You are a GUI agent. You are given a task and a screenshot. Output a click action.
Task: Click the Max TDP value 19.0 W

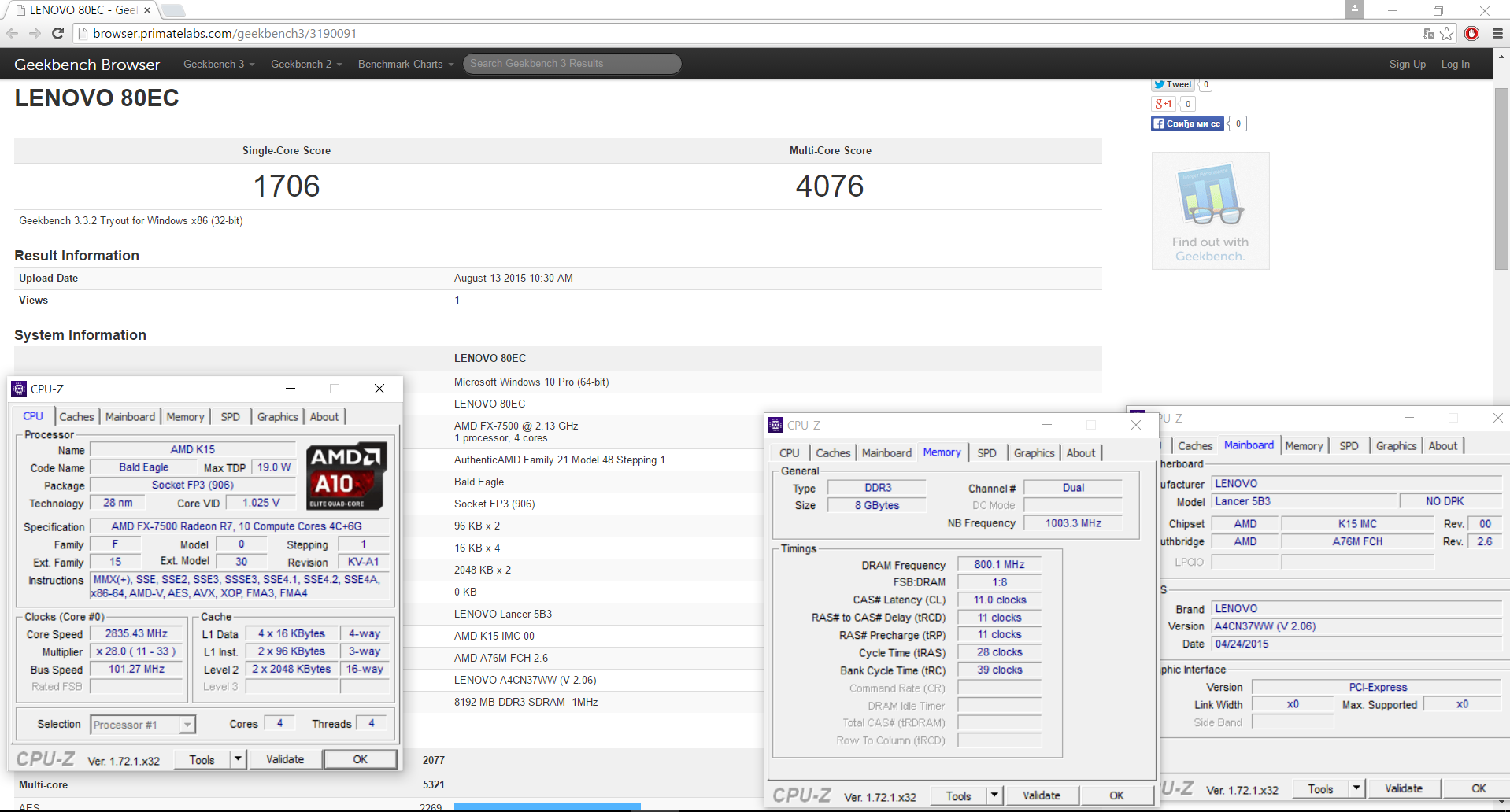pyautogui.click(x=274, y=467)
